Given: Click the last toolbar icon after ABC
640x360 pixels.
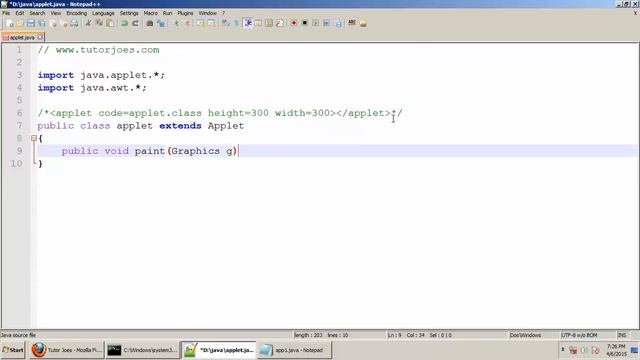Looking at the screenshot, I should 363,23.
